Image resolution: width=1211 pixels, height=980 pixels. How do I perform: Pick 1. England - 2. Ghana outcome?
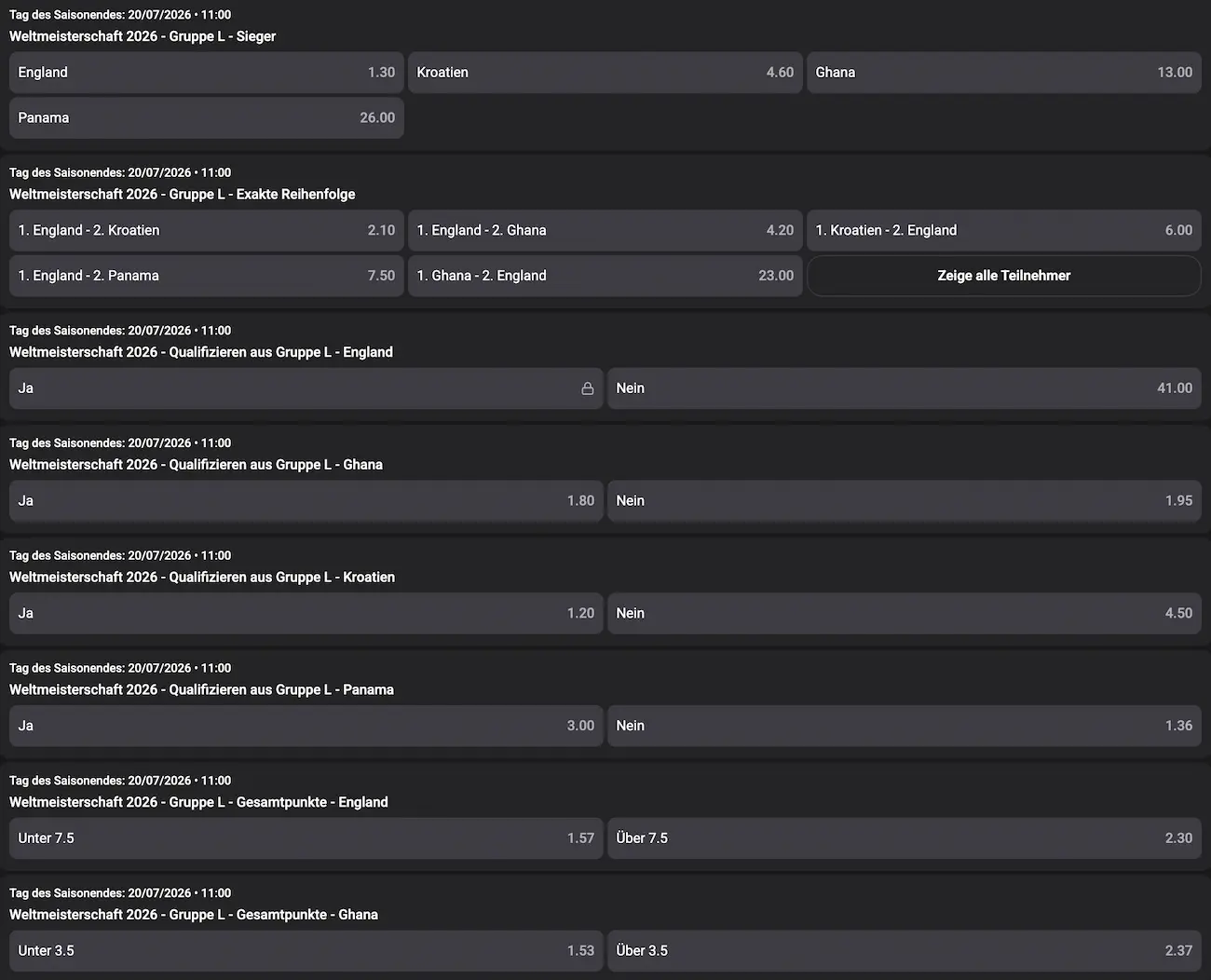click(x=605, y=230)
